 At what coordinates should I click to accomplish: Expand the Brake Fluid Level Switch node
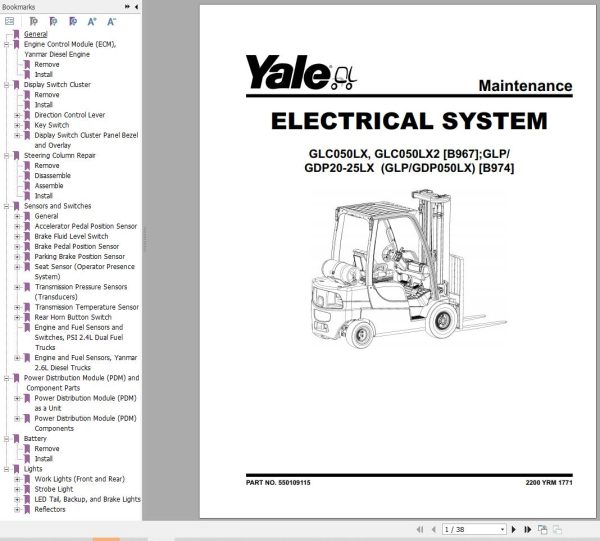(17, 236)
